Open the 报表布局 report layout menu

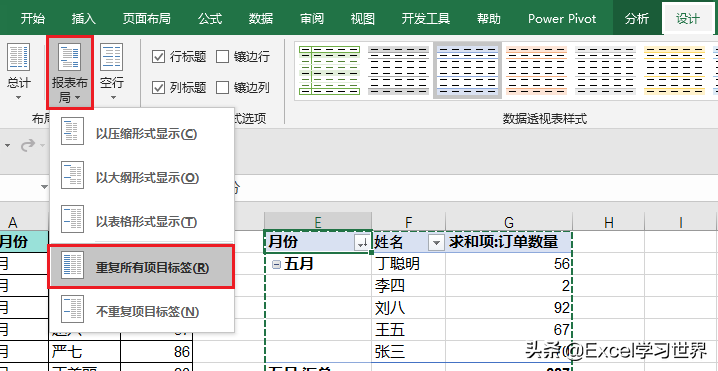pos(70,73)
